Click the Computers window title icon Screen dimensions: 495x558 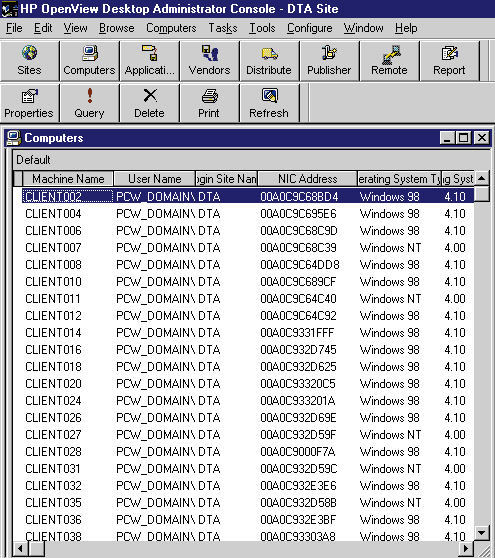tap(14, 138)
